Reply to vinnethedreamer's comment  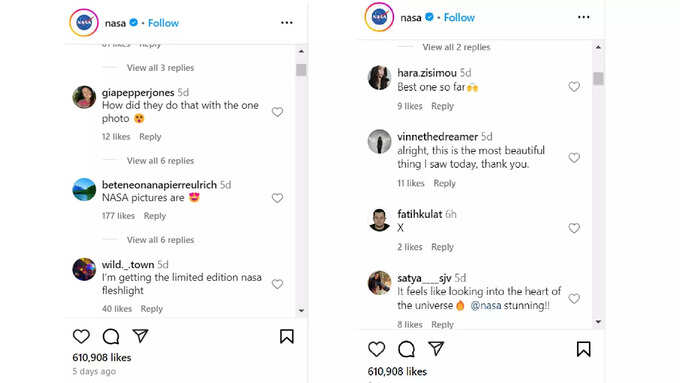click(445, 183)
